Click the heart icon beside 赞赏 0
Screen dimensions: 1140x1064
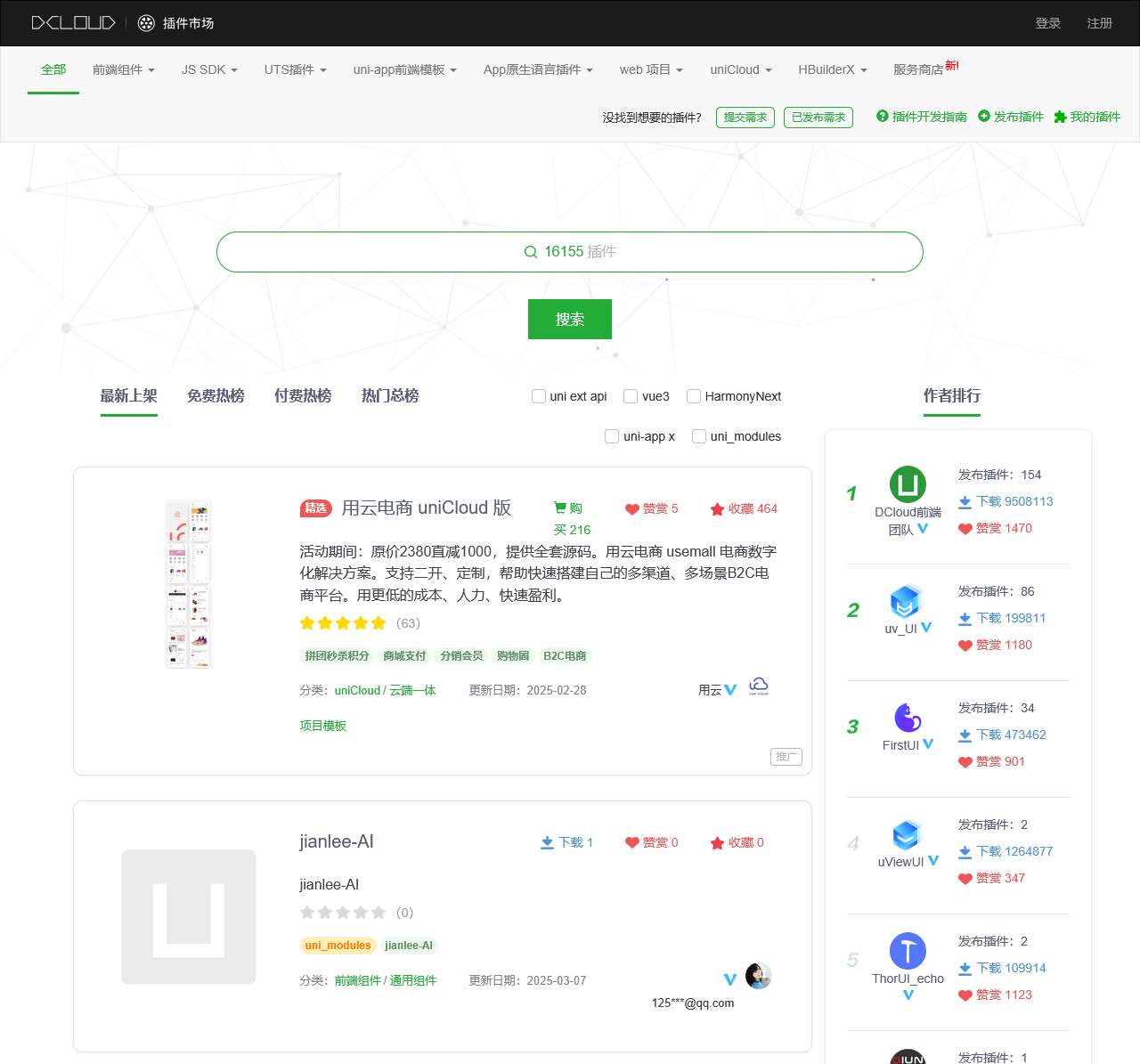632,842
